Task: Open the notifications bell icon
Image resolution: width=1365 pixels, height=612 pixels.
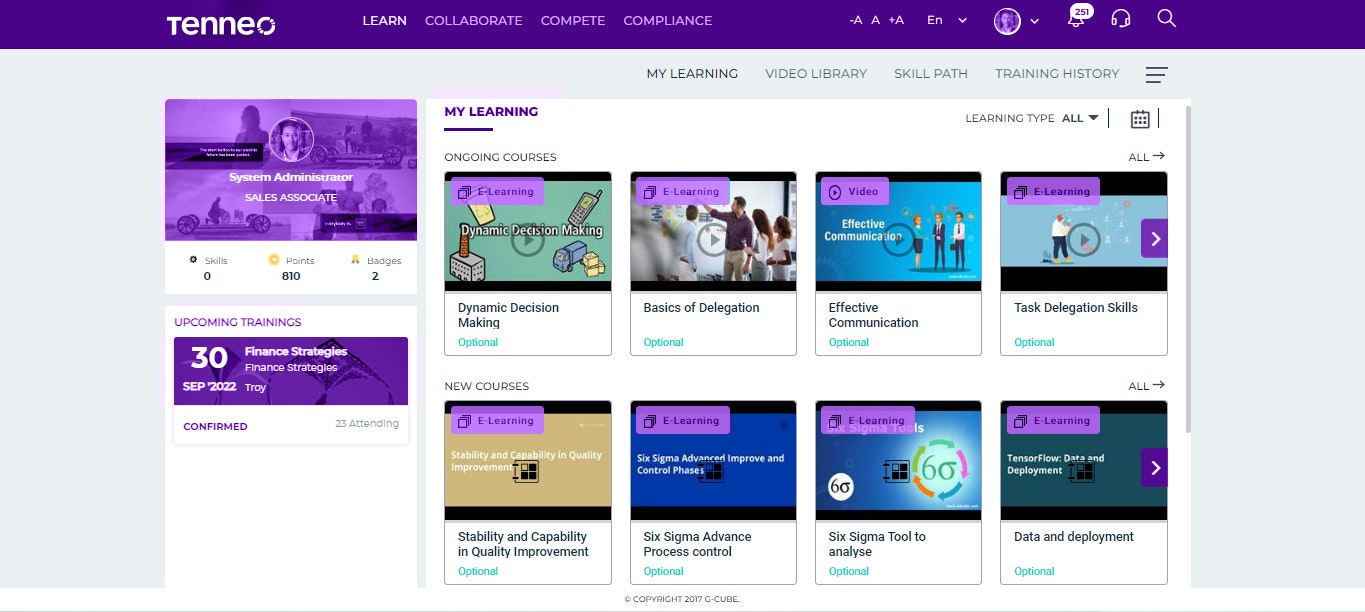Action: pos(1076,20)
